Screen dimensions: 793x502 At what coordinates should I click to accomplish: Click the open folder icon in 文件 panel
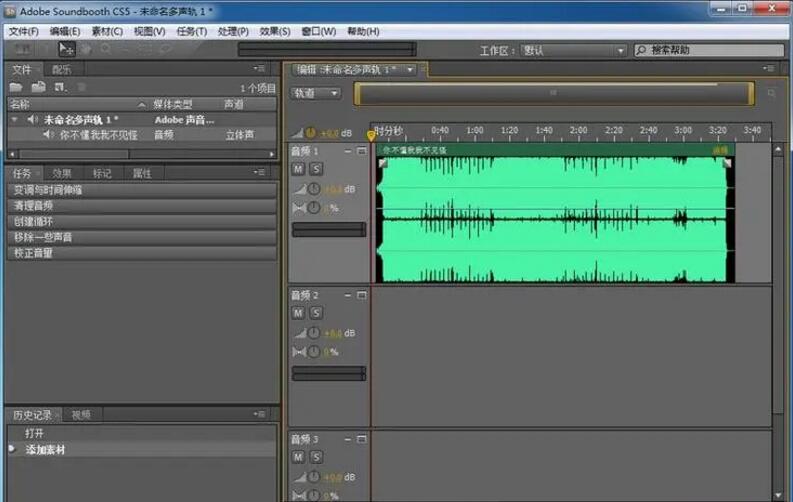click(x=17, y=87)
